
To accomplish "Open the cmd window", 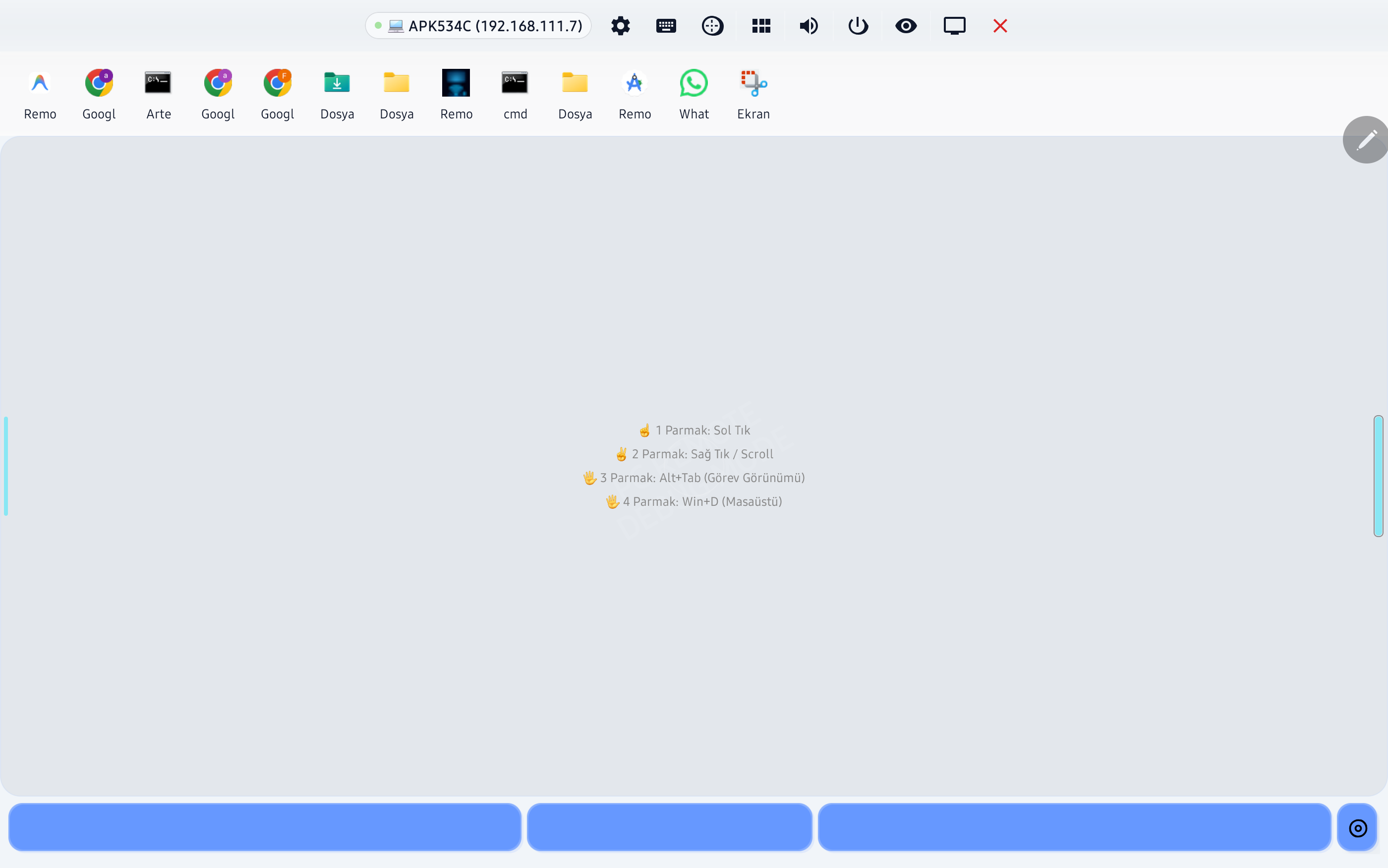I will (x=515, y=95).
